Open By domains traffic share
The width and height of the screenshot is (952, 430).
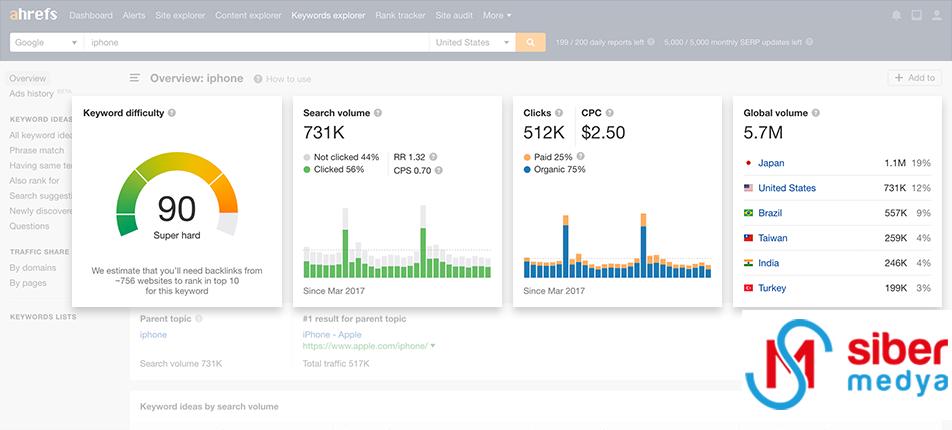pyautogui.click(x=32, y=268)
